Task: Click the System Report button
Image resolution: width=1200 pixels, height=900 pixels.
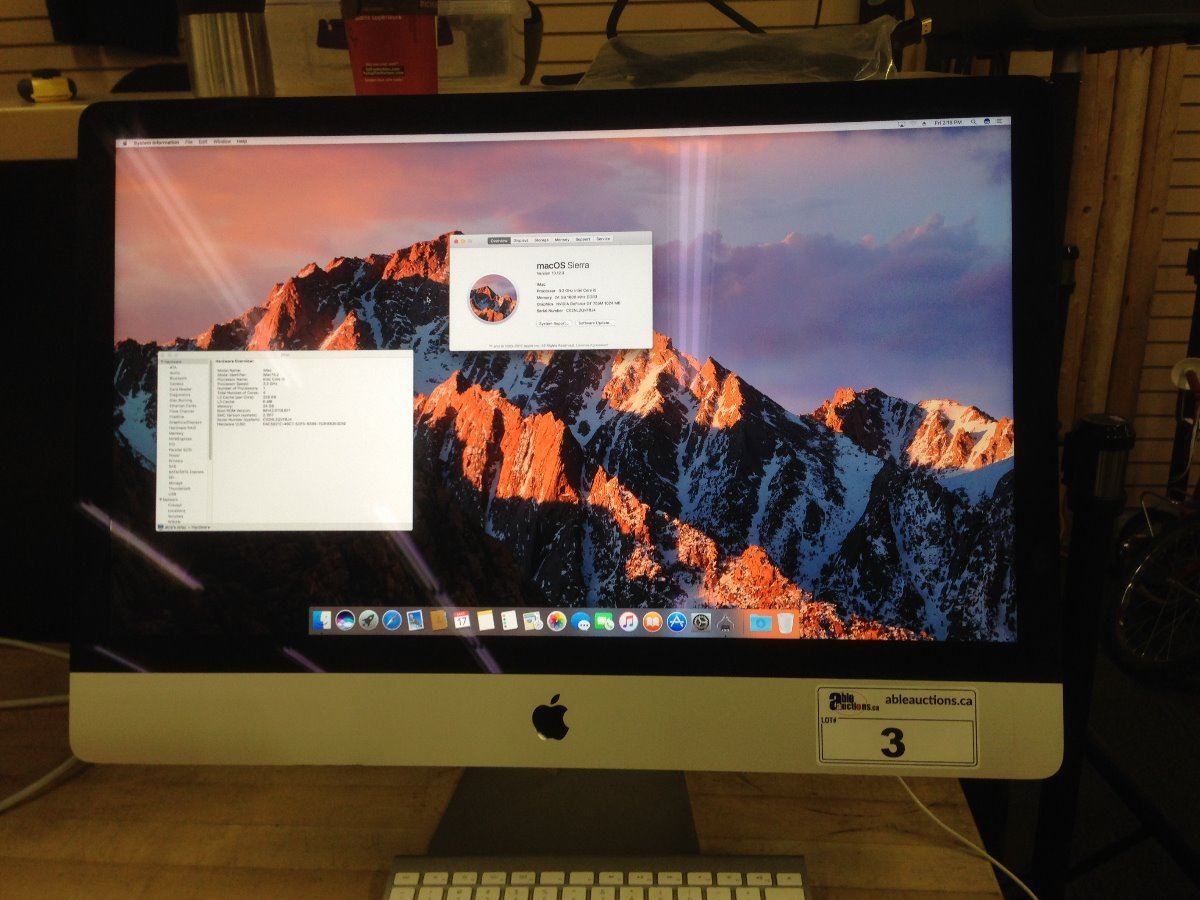Action: [x=553, y=323]
